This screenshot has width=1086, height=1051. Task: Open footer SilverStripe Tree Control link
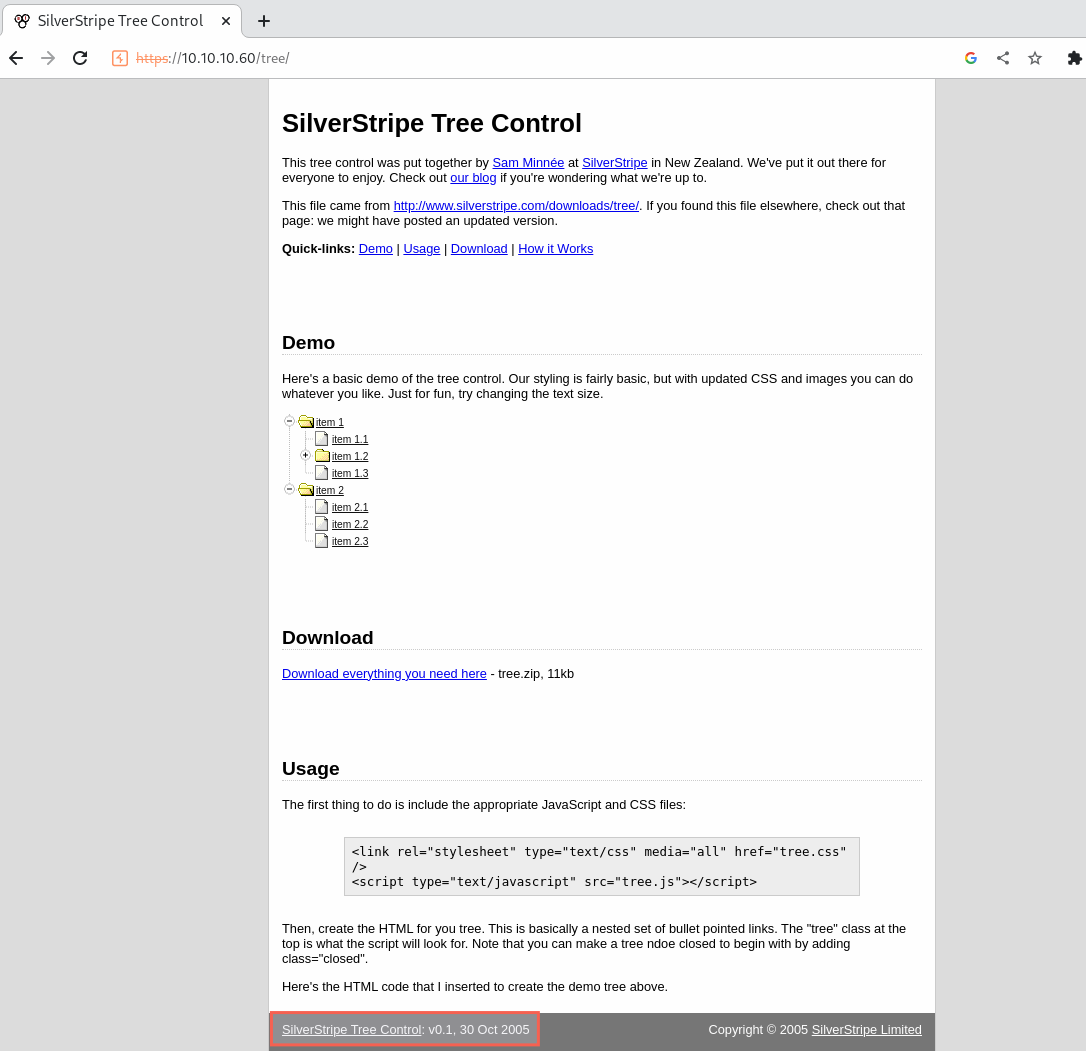(x=351, y=1030)
